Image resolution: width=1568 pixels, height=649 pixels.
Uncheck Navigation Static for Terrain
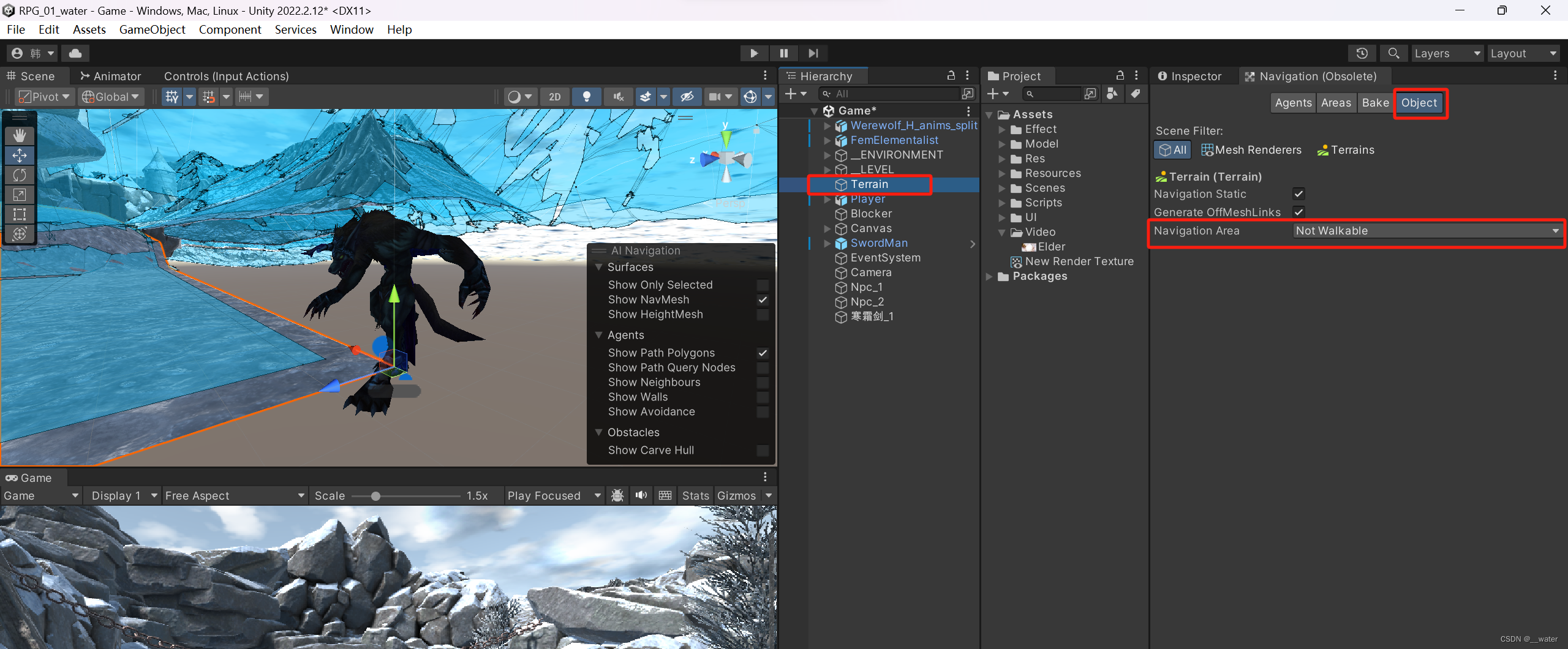coord(1300,193)
